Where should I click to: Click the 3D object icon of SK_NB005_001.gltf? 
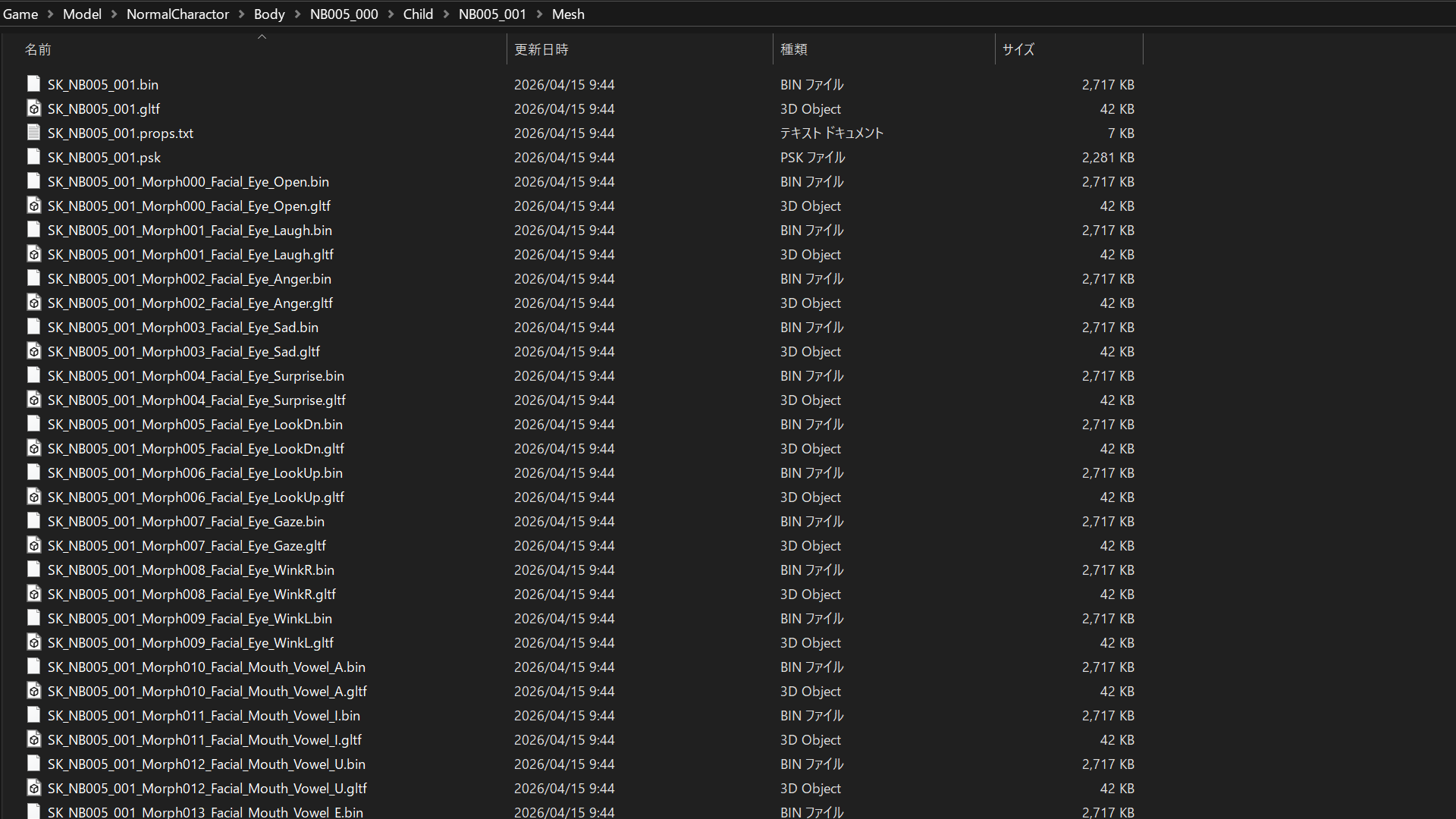coord(33,108)
